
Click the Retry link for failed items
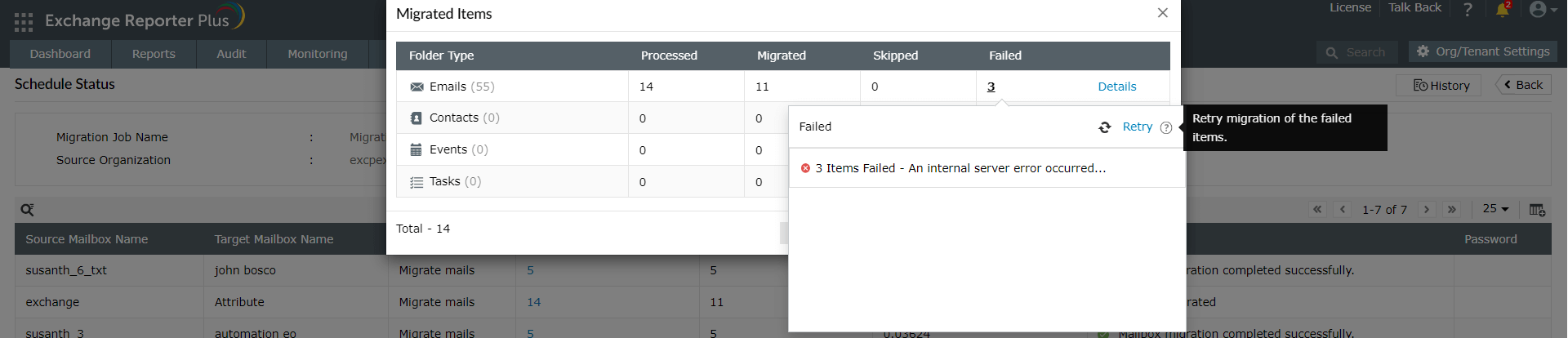(x=1137, y=127)
